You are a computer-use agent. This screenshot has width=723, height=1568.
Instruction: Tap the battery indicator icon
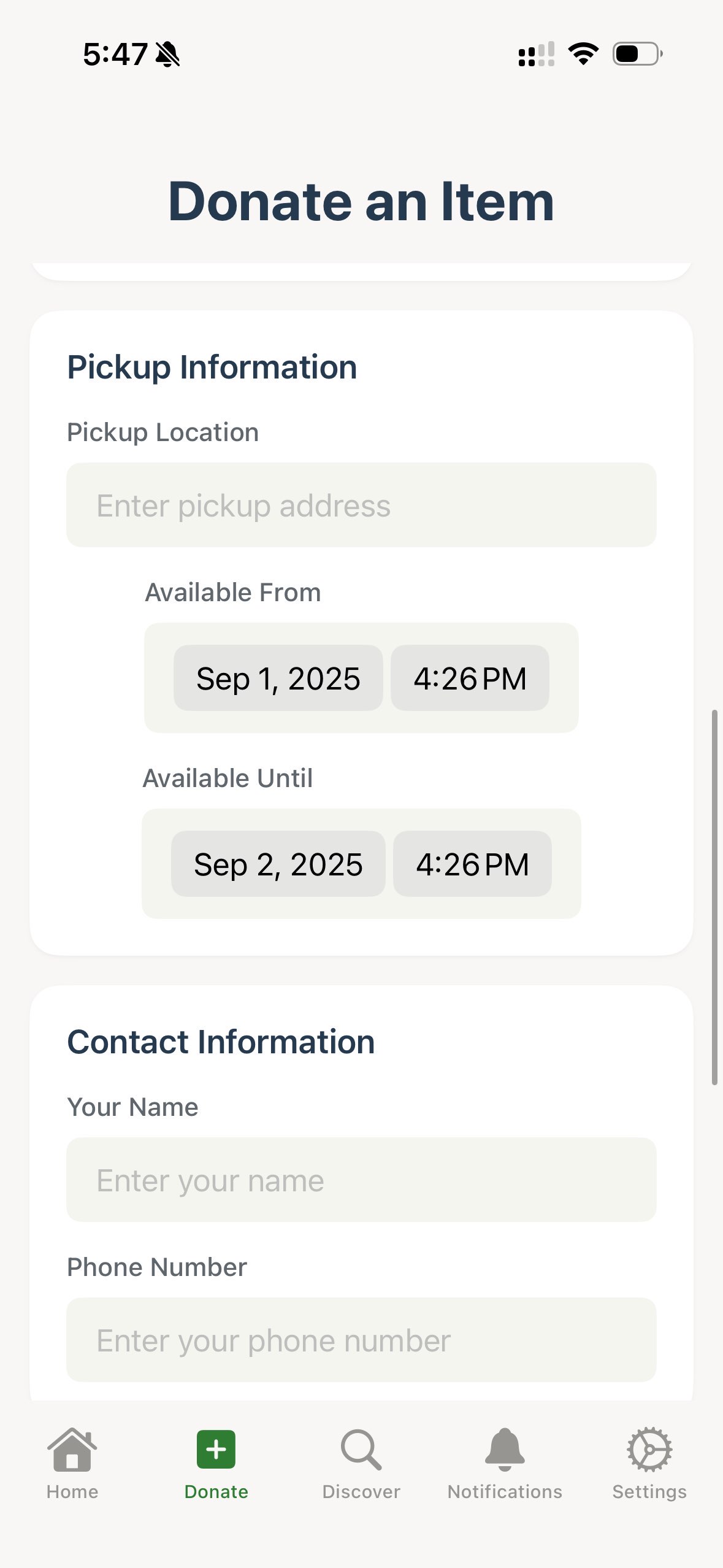[x=637, y=54]
